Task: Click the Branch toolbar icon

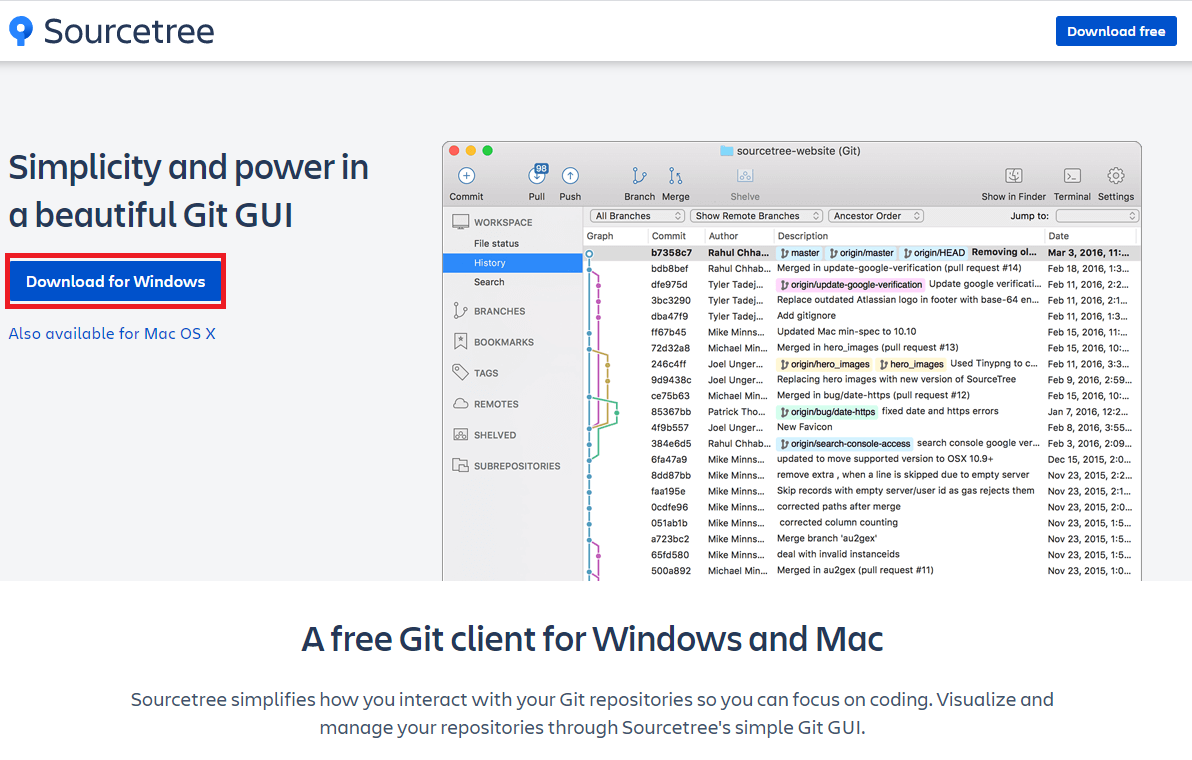Action: click(639, 176)
